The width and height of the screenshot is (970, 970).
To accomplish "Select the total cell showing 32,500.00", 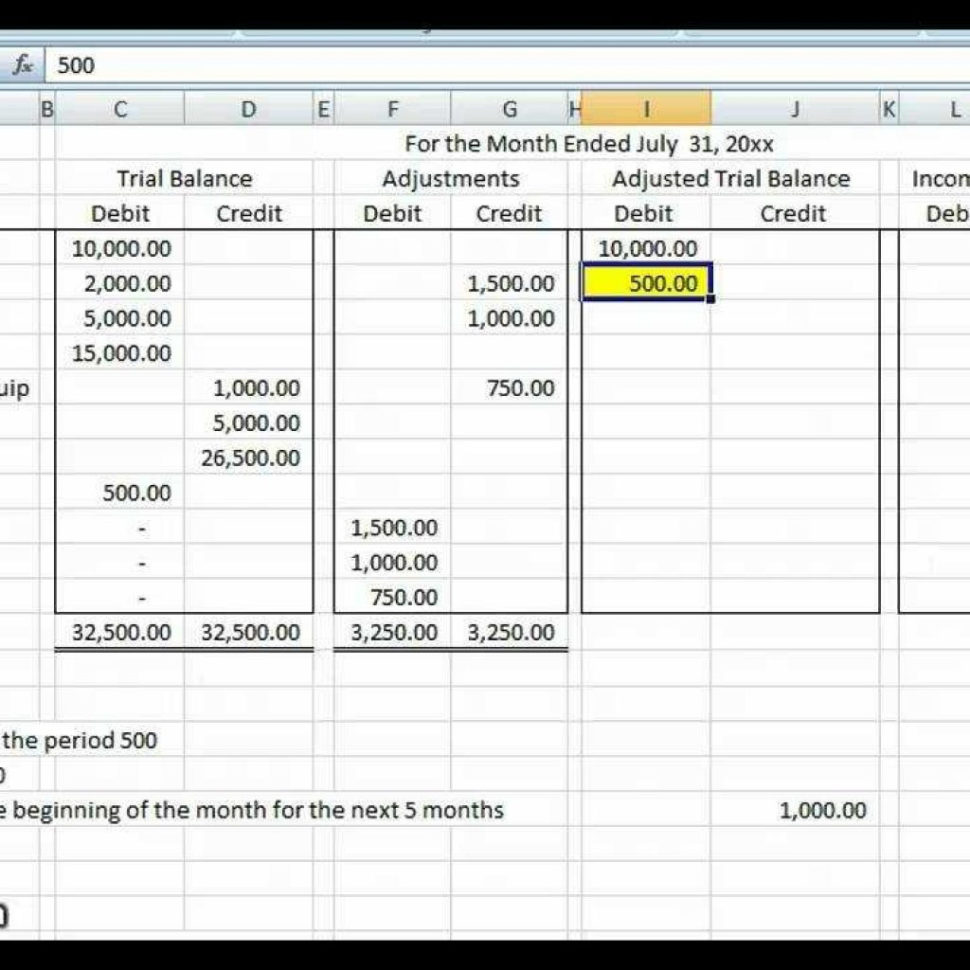I will [x=120, y=632].
